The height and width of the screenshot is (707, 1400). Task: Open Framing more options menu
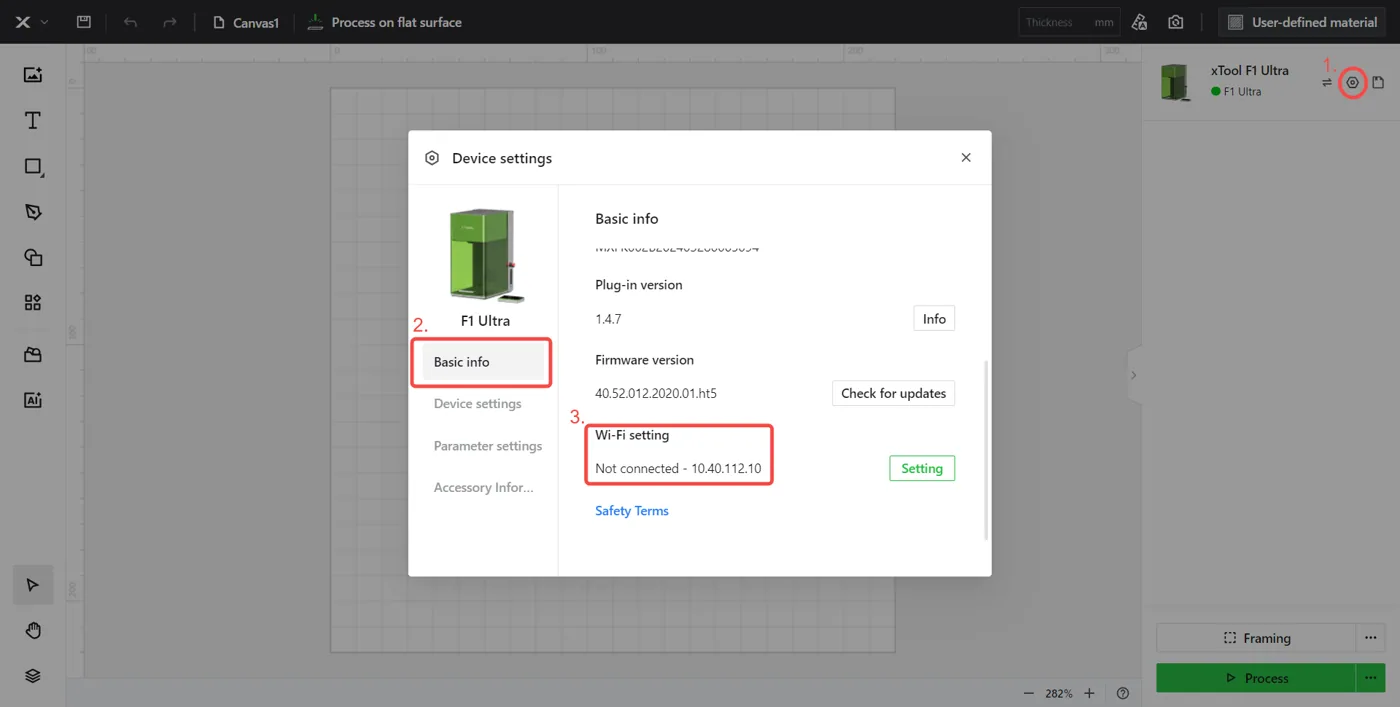tap(1371, 638)
